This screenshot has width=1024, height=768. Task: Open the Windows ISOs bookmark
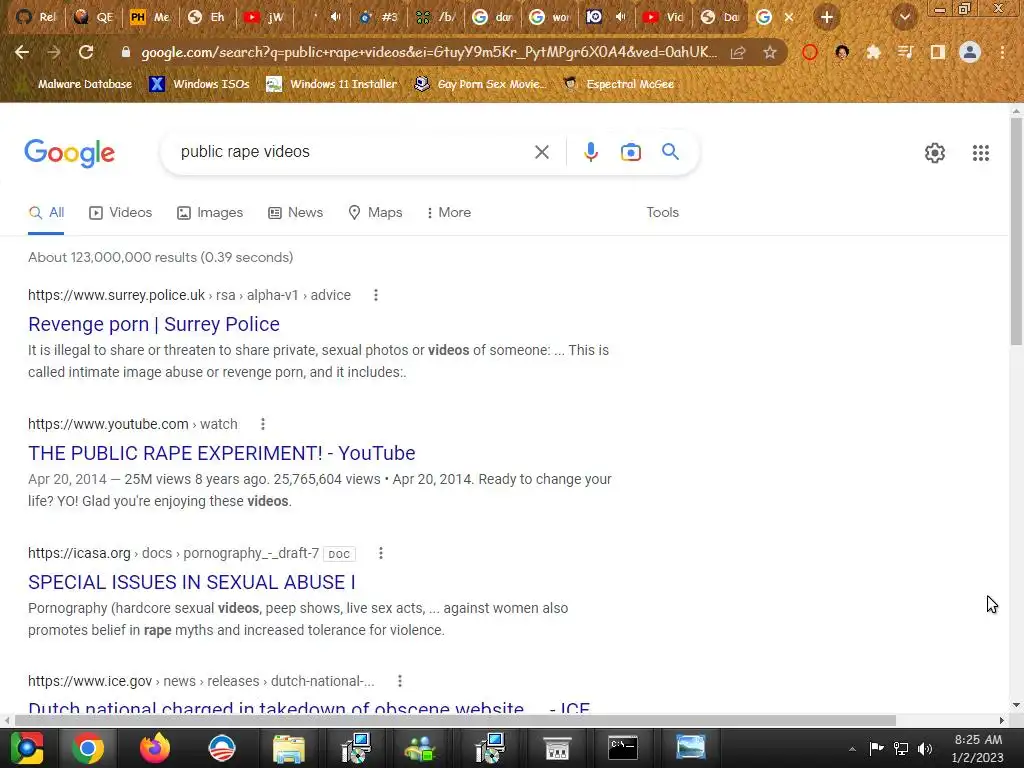pyautogui.click(x=199, y=84)
